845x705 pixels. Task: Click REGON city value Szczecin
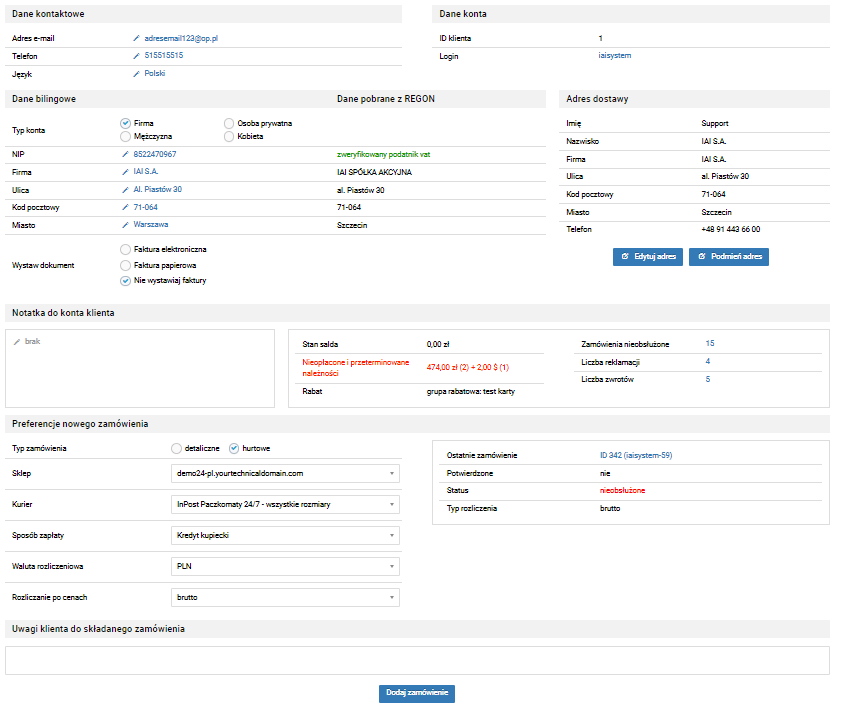coord(352,225)
